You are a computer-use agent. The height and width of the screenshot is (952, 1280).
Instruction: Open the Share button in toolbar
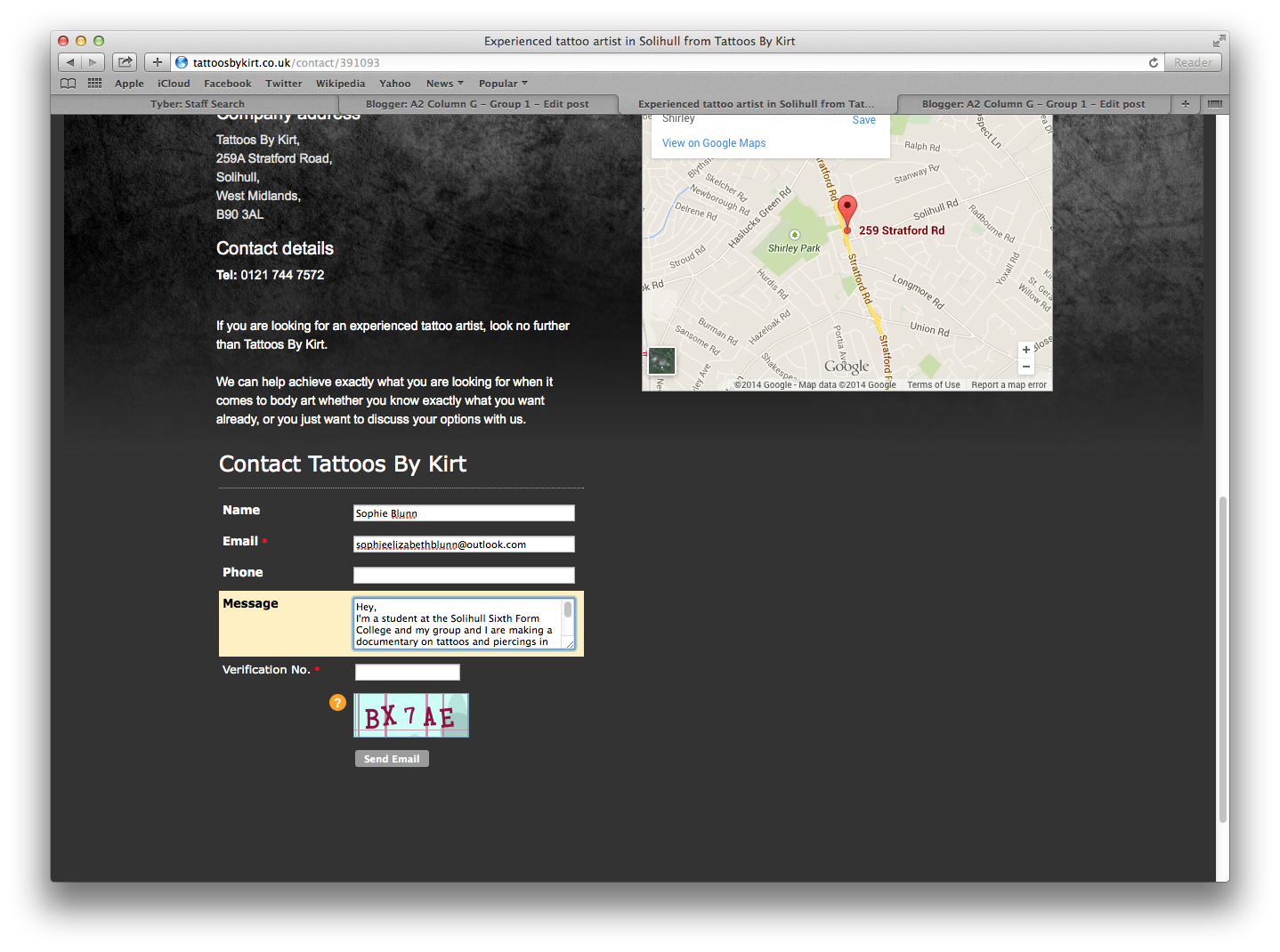point(125,62)
